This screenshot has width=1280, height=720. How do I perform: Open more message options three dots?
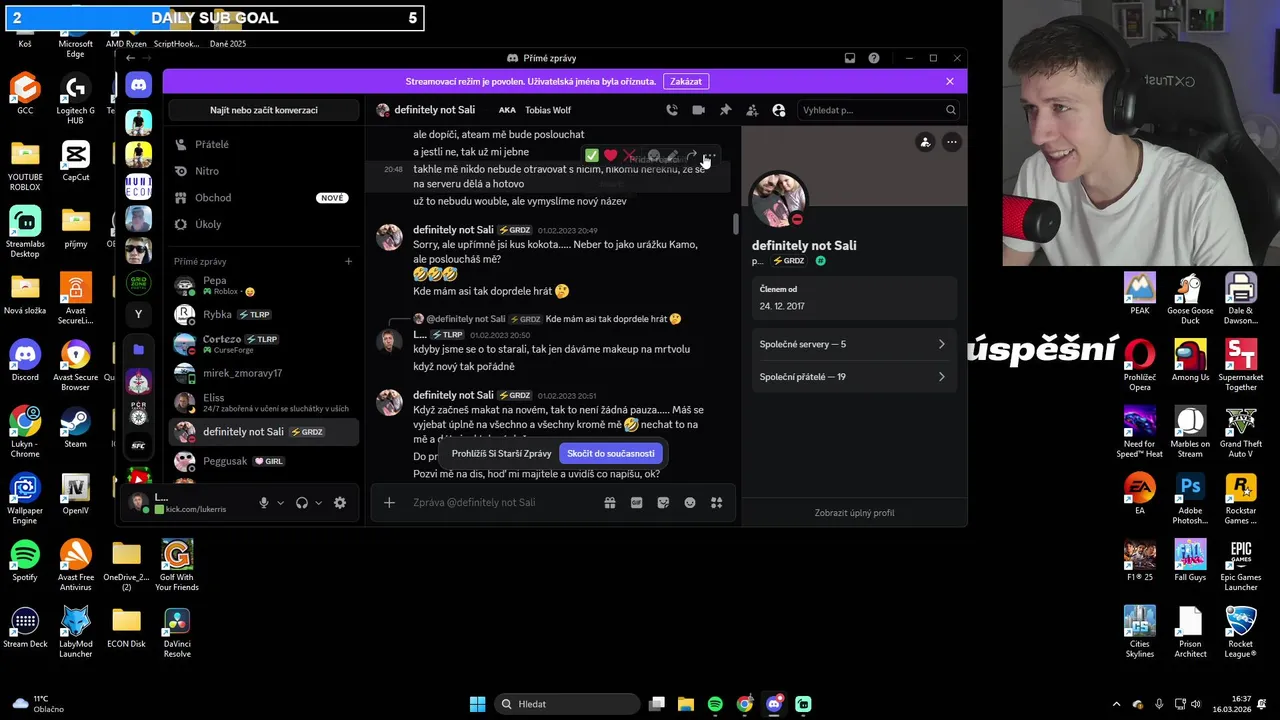coord(710,156)
